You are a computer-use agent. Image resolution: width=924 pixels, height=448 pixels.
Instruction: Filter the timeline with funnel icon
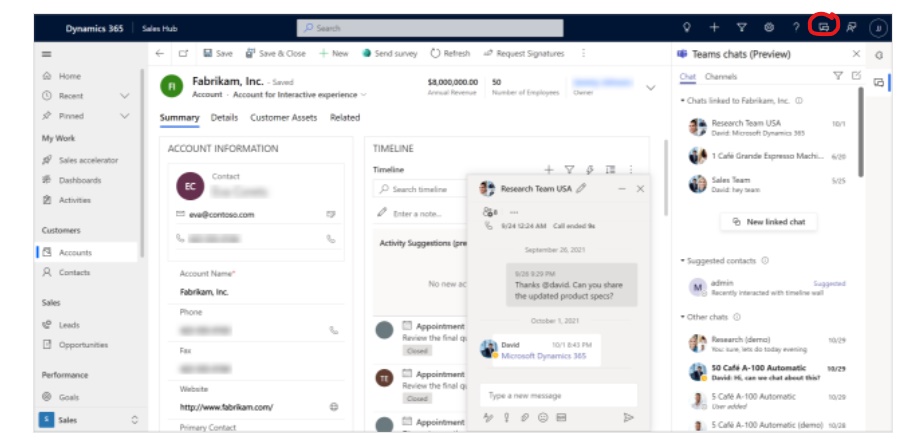[x=569, y=170]
